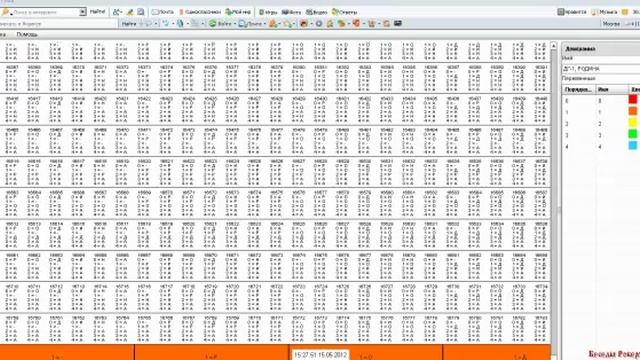Viewport: 640px width, 360px height.
Task: Expand the dropdown beside the shopping cart icon
Action: (x=379, y=24)
